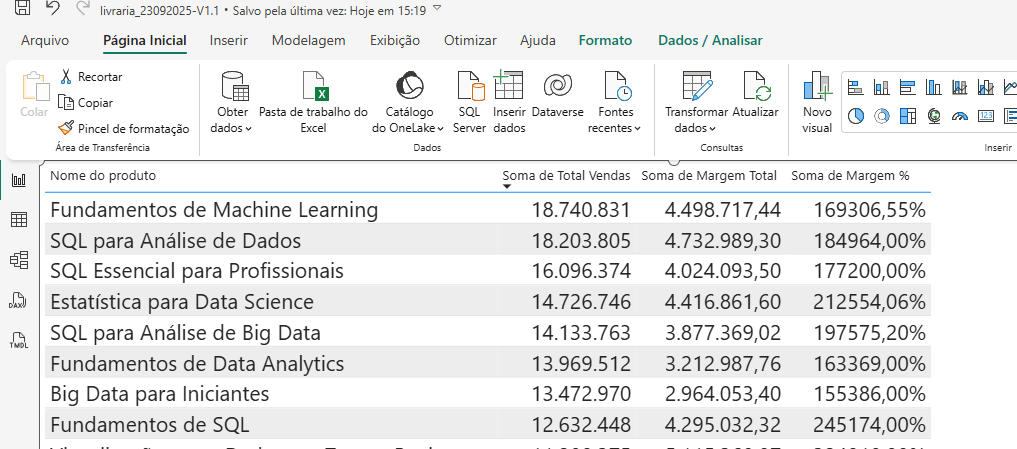The height and width of the screenshot is (449, 1017).
Task: Insert a globe map visual
Action: coord(933,116)
